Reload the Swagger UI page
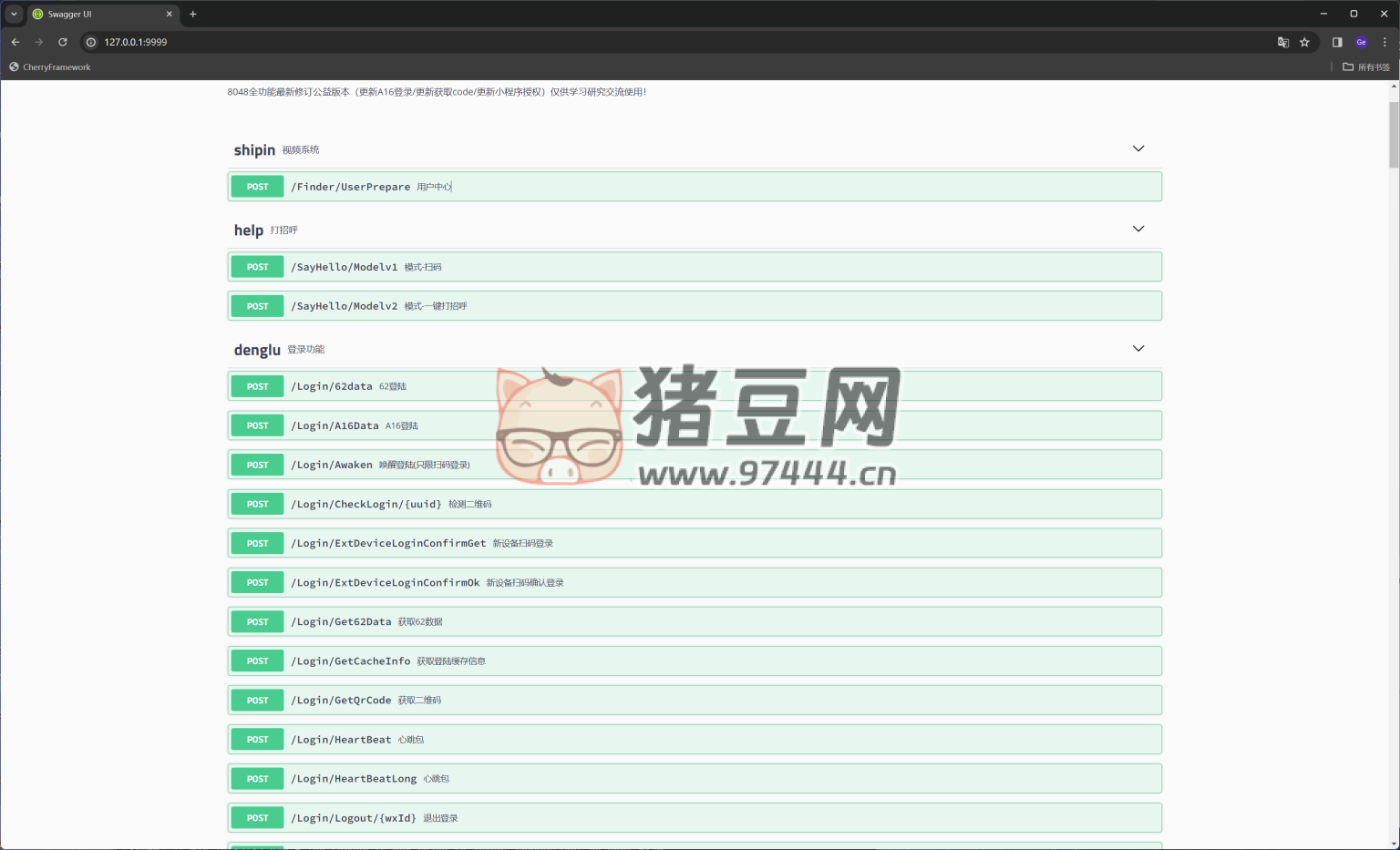The width and height of the screenshot is (1400, 850). coord(63,42)
